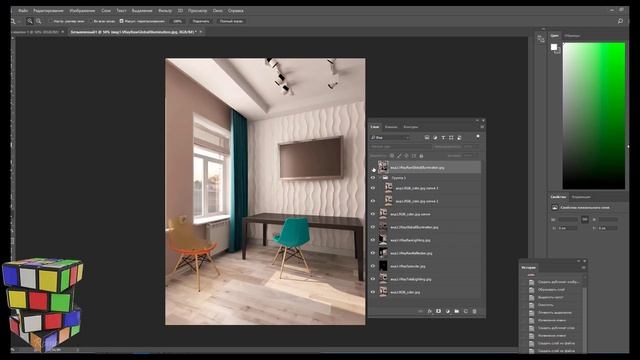Click the collapsed panel icon beside Color panel
Screen dimensions: 640x360
coord(540,39)
